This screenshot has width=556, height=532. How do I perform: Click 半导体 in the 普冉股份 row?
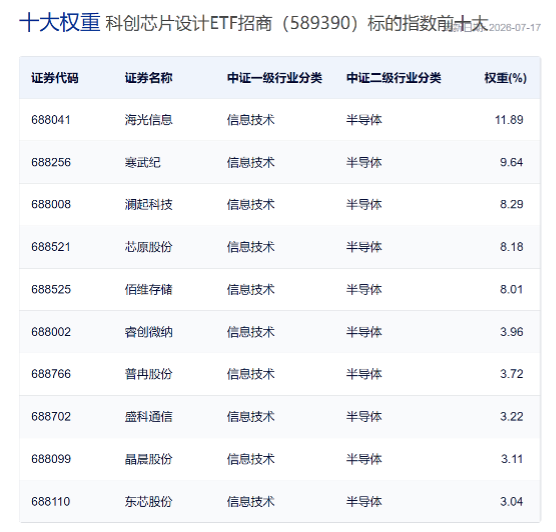[364, 374]
